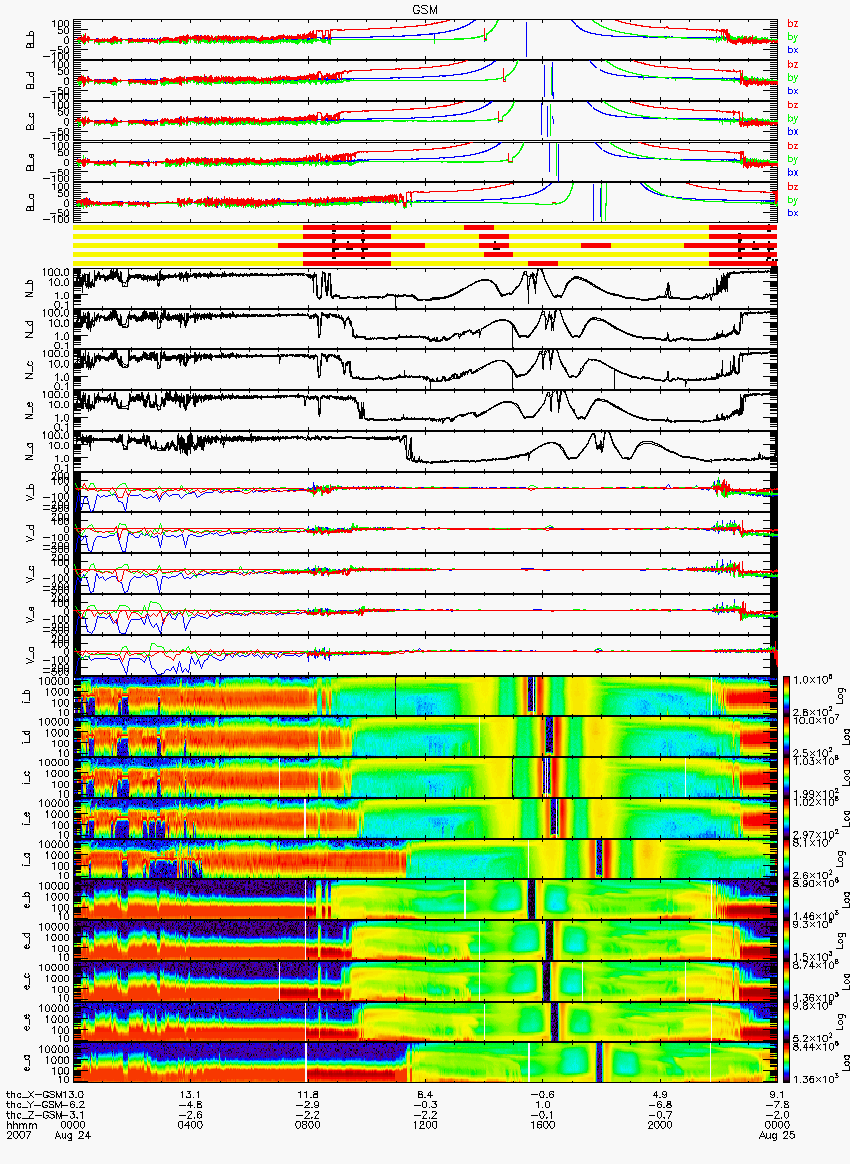Click the Aug 24 date label
850x1164 pixels.
(73, 1135)
